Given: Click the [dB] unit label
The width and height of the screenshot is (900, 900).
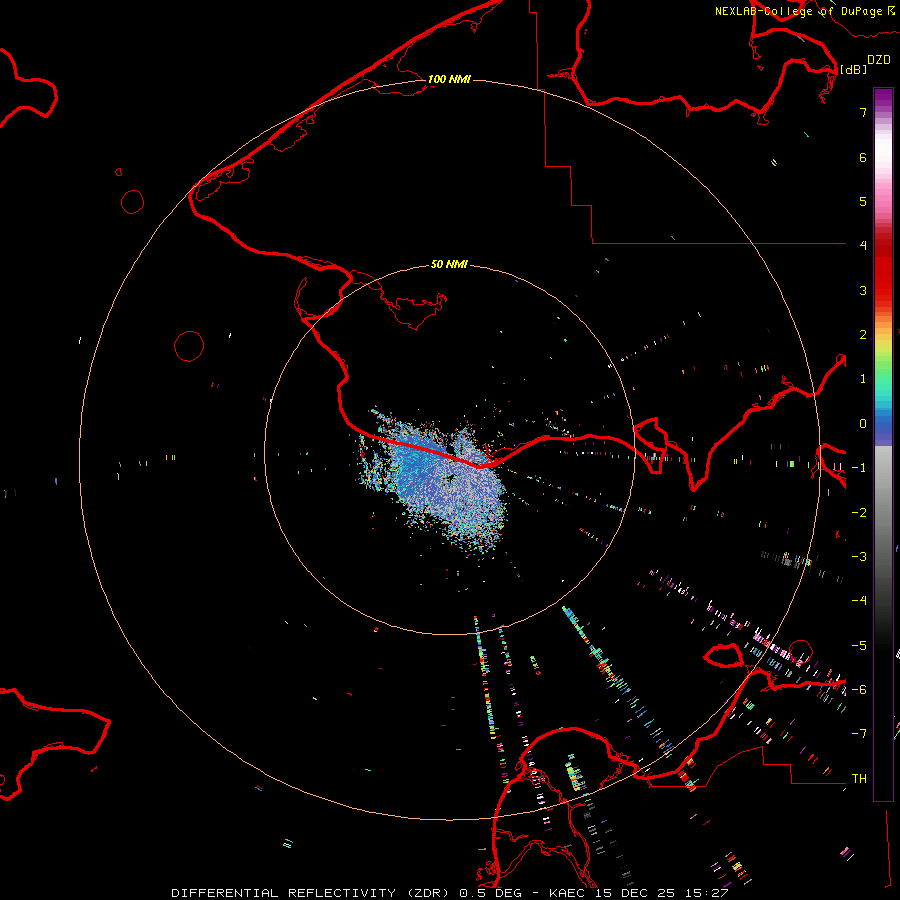Looking at the screenshot, I should coord(853,69).
